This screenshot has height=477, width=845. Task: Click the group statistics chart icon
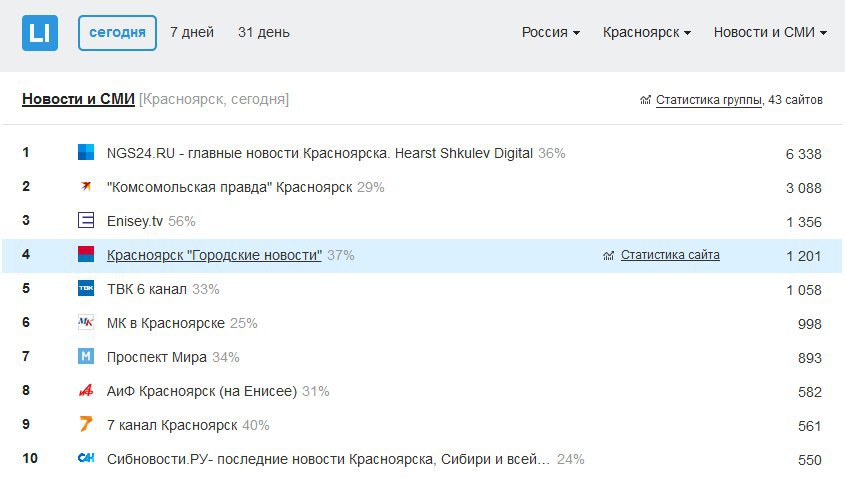[646, 100]
